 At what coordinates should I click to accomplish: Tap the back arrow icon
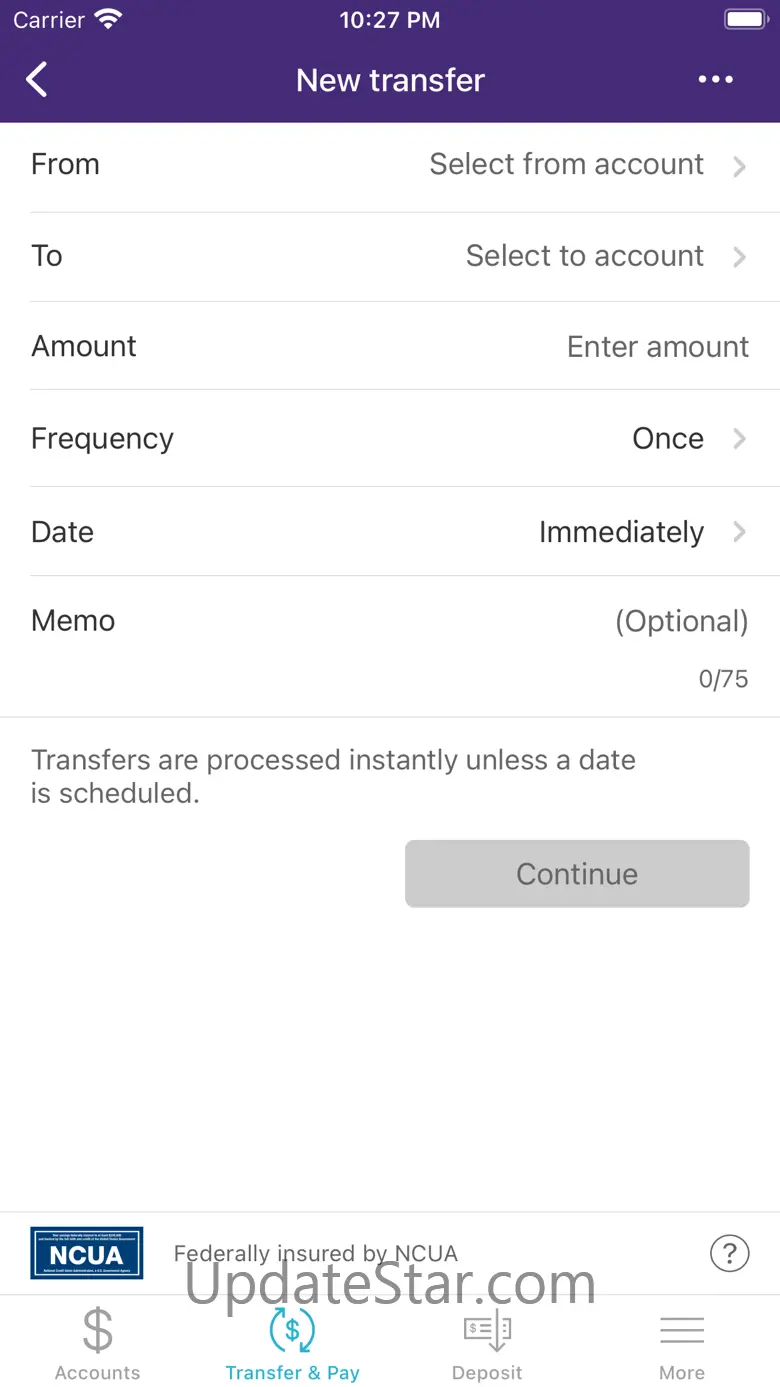[x=37, y=80]
